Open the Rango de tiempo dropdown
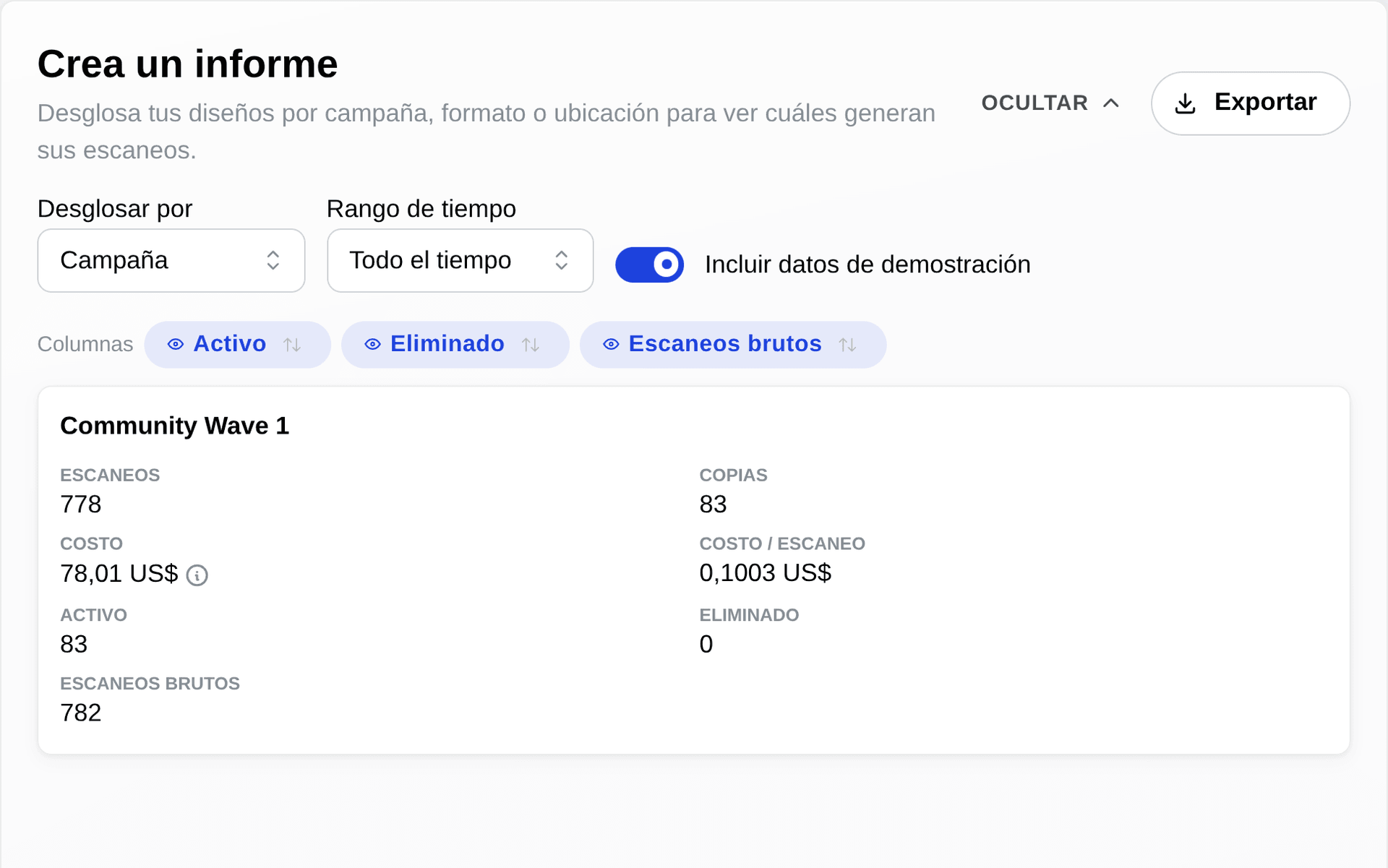 point(460,260)
